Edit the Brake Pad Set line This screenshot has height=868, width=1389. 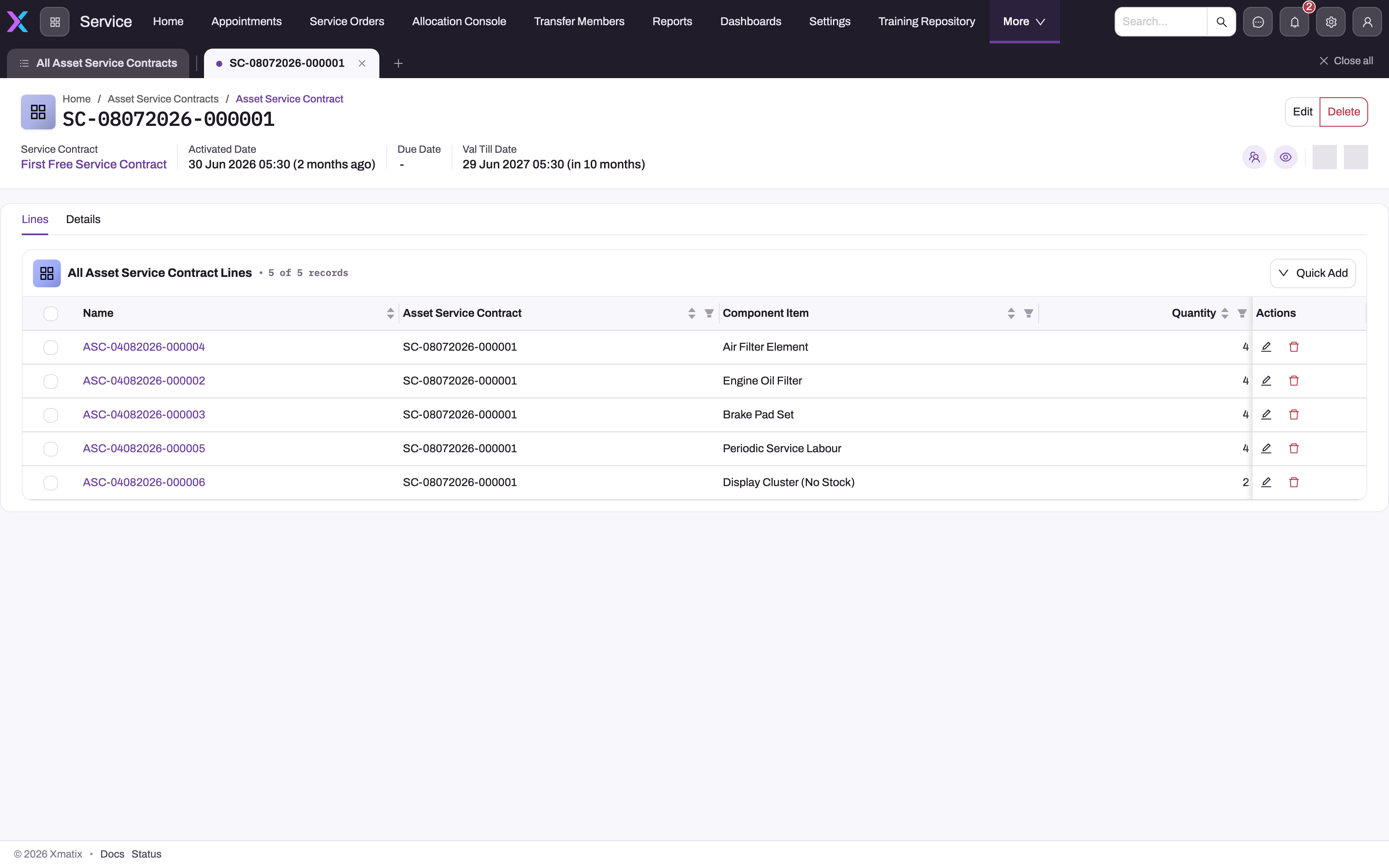click(x=1266, y=414)
